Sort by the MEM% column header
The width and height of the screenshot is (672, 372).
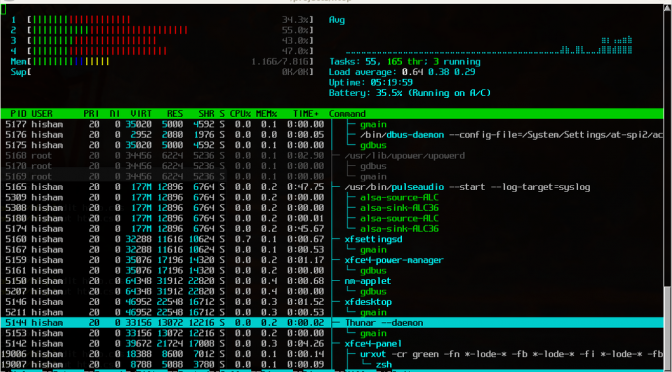pos(267,114)
